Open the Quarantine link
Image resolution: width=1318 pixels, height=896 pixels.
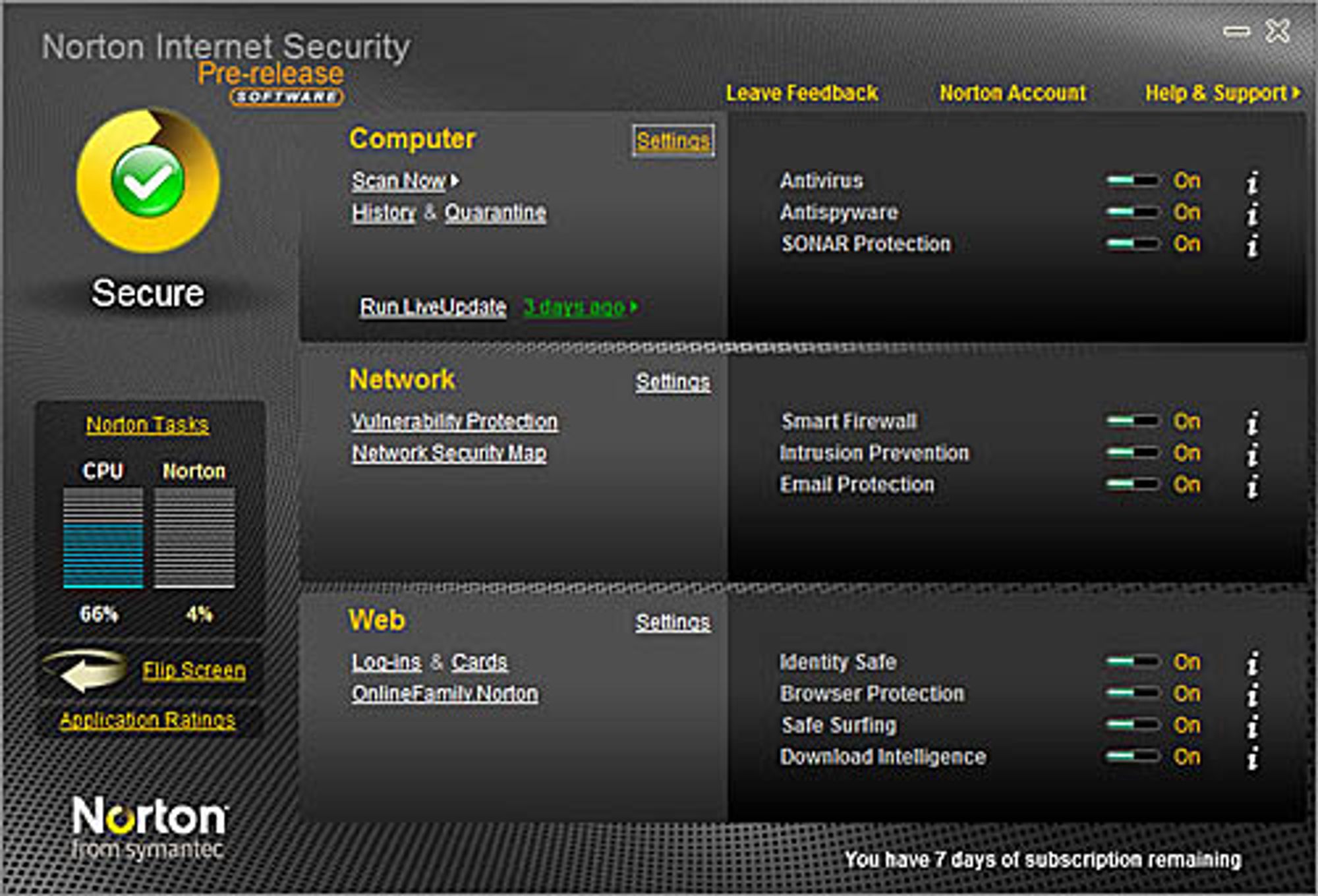[496, 213]
